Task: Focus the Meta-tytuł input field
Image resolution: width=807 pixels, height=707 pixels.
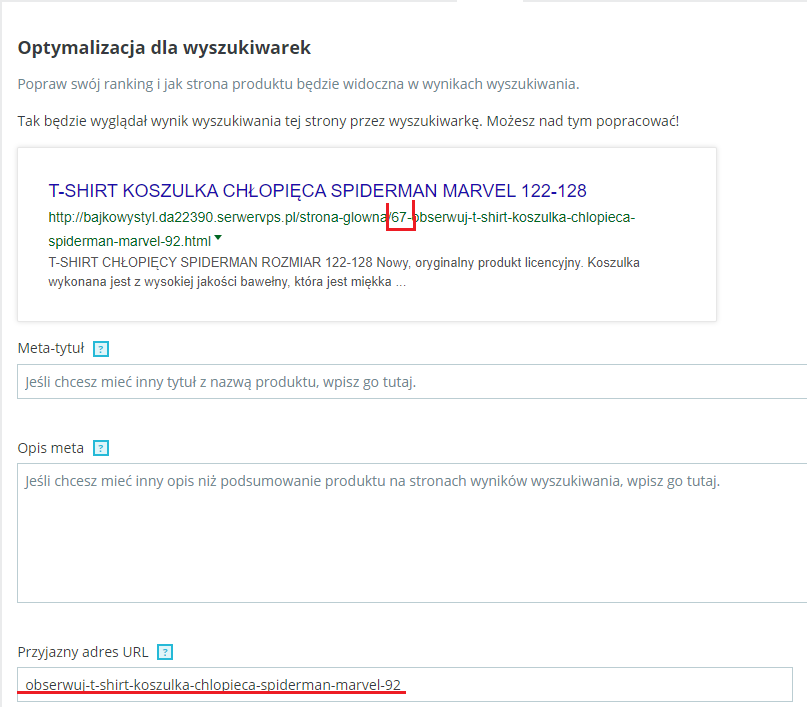Action: pos(412,382)
